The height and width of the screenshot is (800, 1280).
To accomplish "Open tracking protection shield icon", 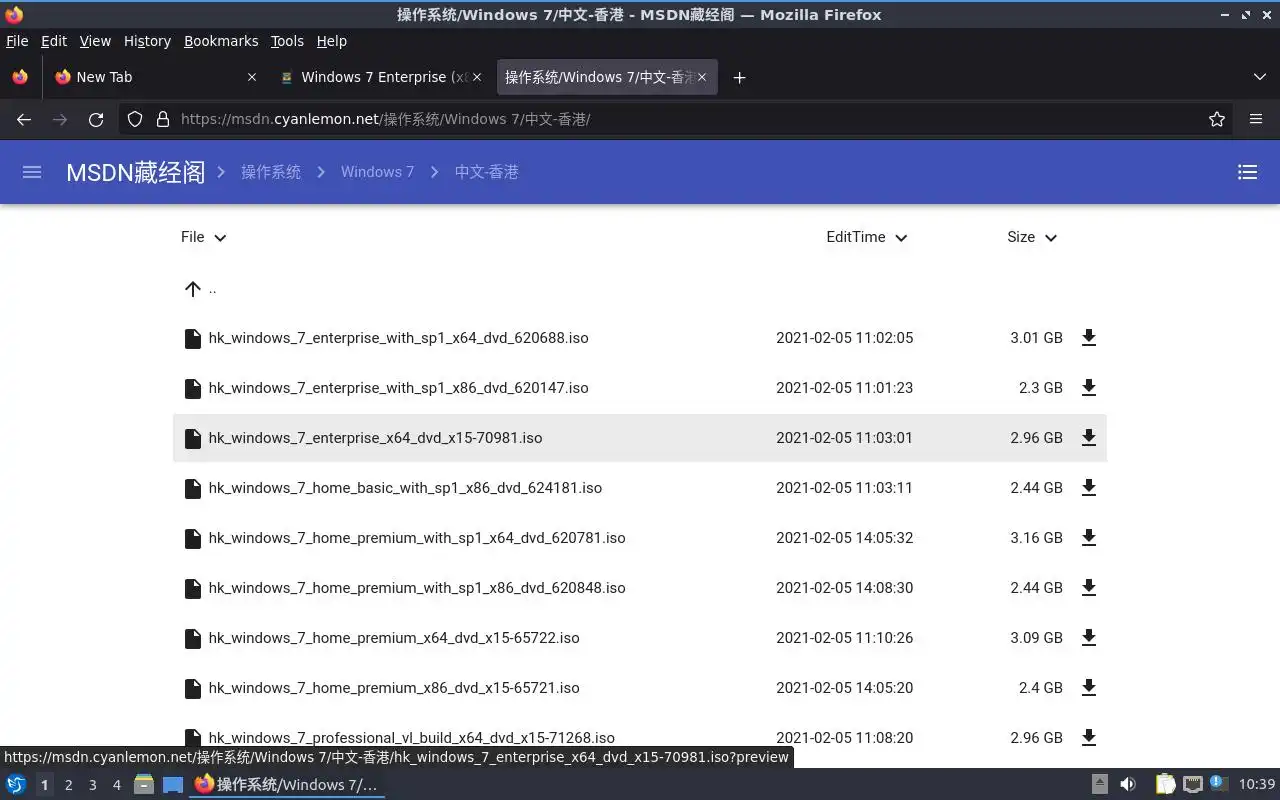I will click(x=135, y=119).
